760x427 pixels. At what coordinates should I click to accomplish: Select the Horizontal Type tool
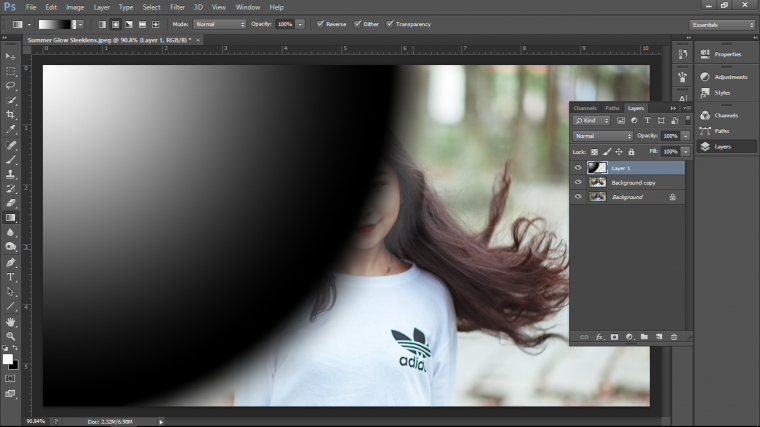coord(10,277)
